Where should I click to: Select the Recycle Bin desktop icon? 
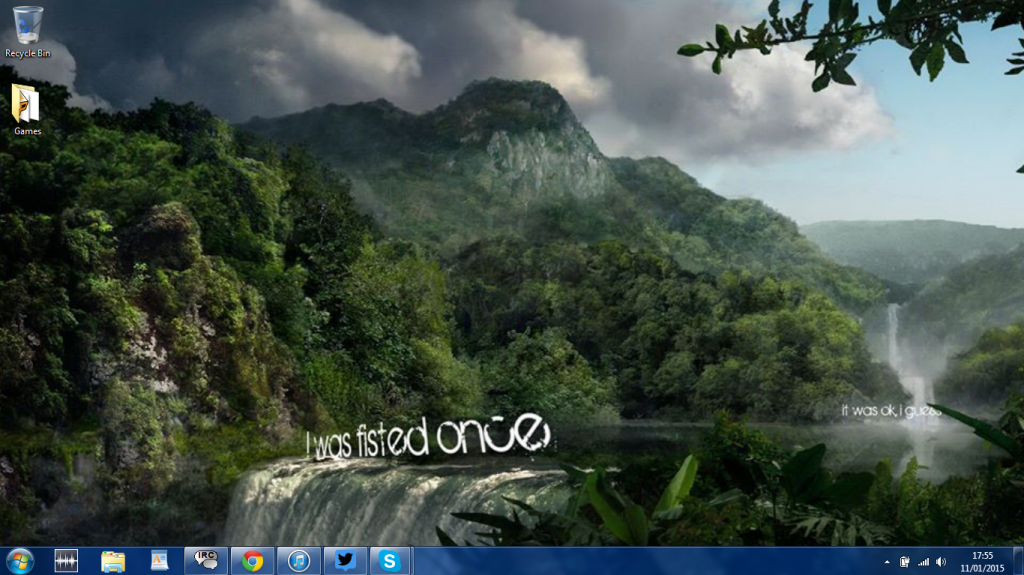tap(27, 31)
